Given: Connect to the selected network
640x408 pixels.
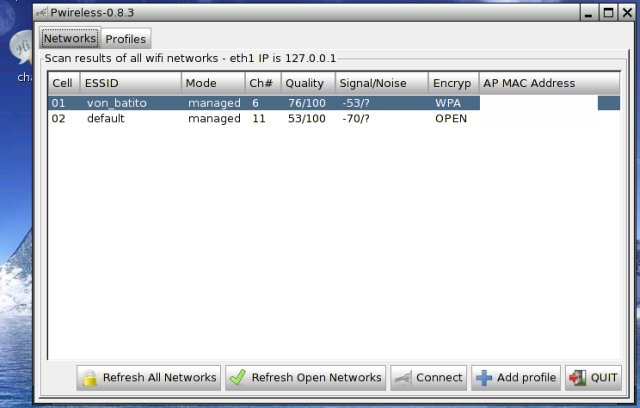Looking at the screenshot, I should (428, 378).
